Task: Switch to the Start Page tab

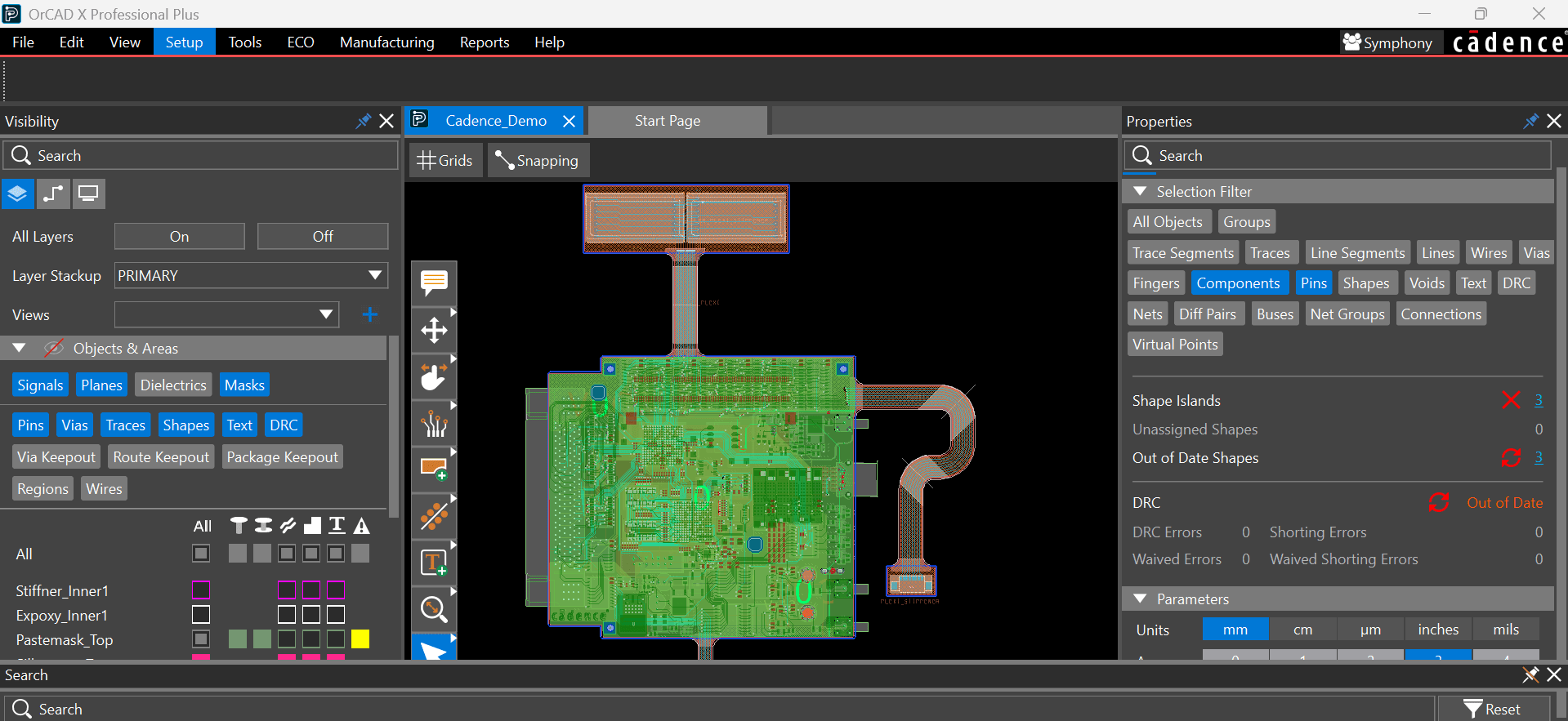Action: pos(677,121)
